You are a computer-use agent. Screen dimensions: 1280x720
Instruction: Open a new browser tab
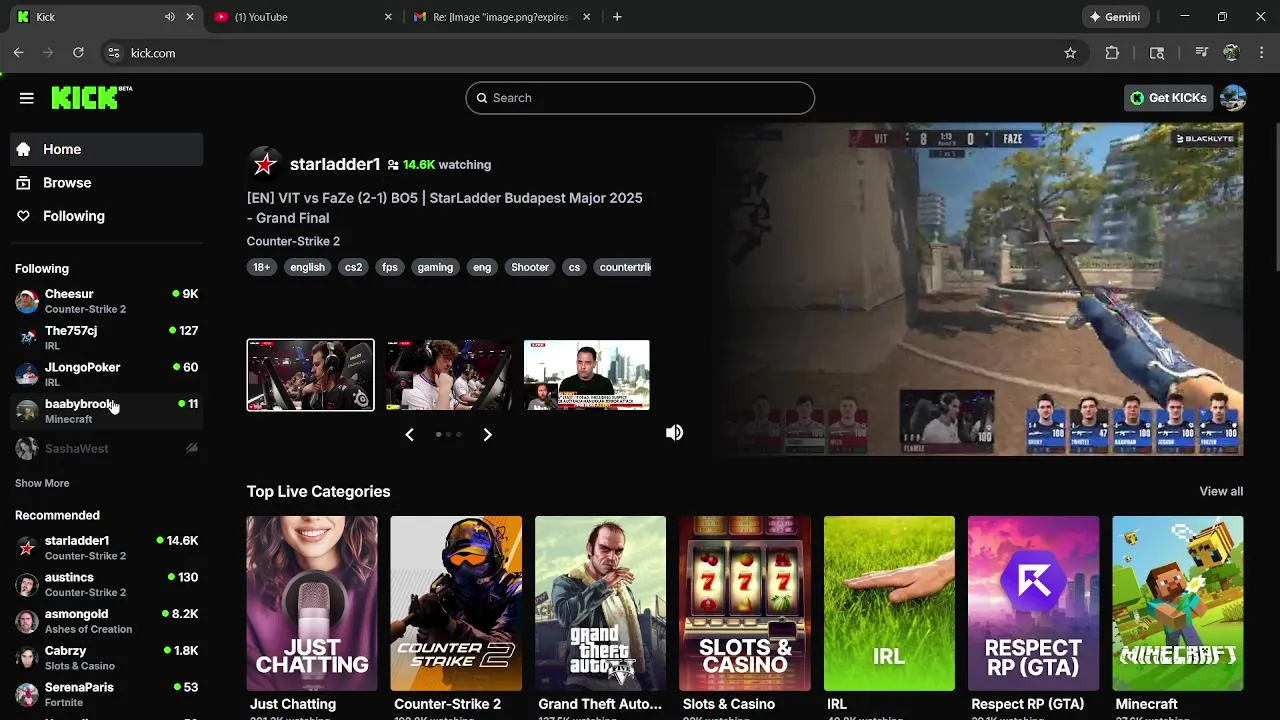pos(617,17)
